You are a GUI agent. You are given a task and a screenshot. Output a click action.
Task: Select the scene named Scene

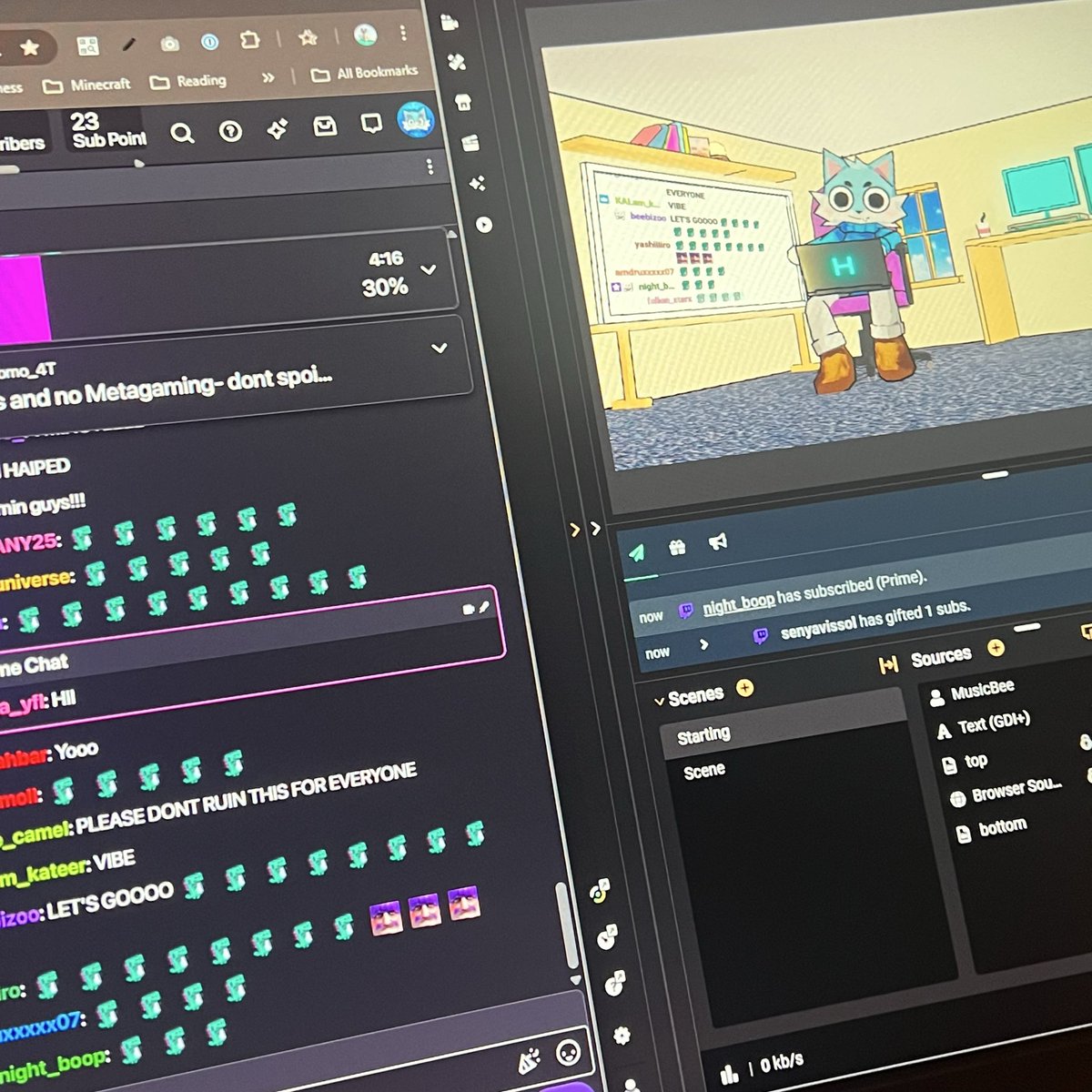click(704, 771)
